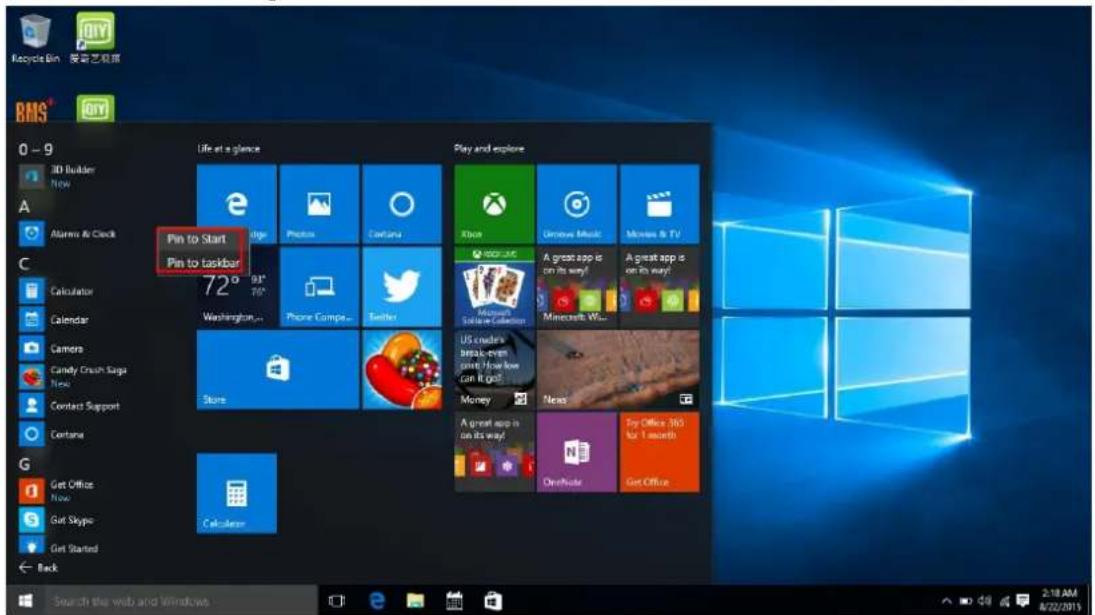Click the letter G group header
Viewport: 1095px width, 615px height.
24,464
